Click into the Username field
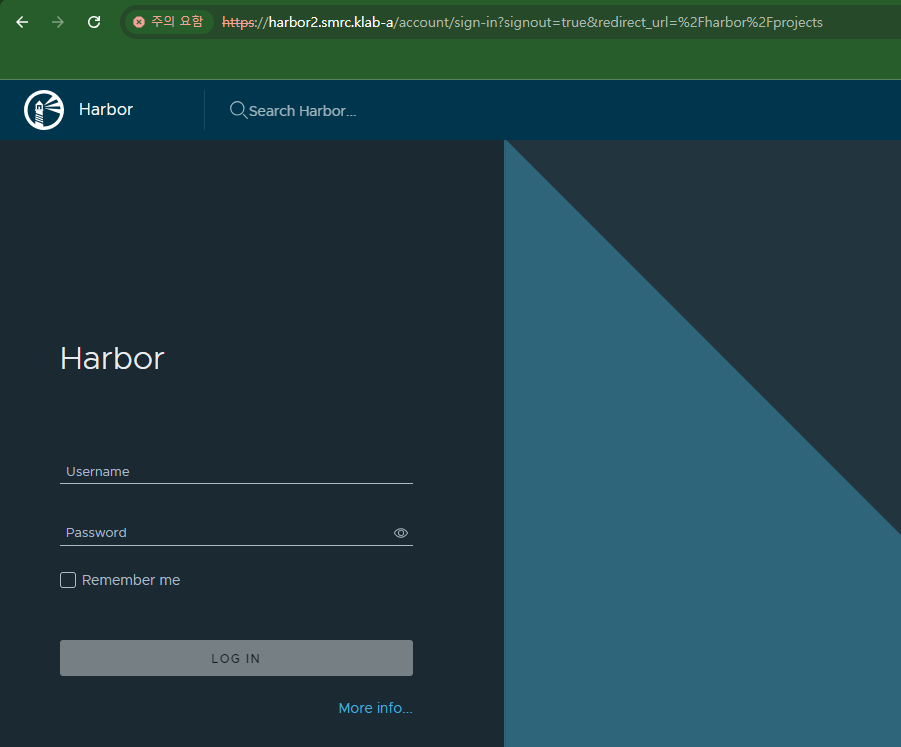 236,472
